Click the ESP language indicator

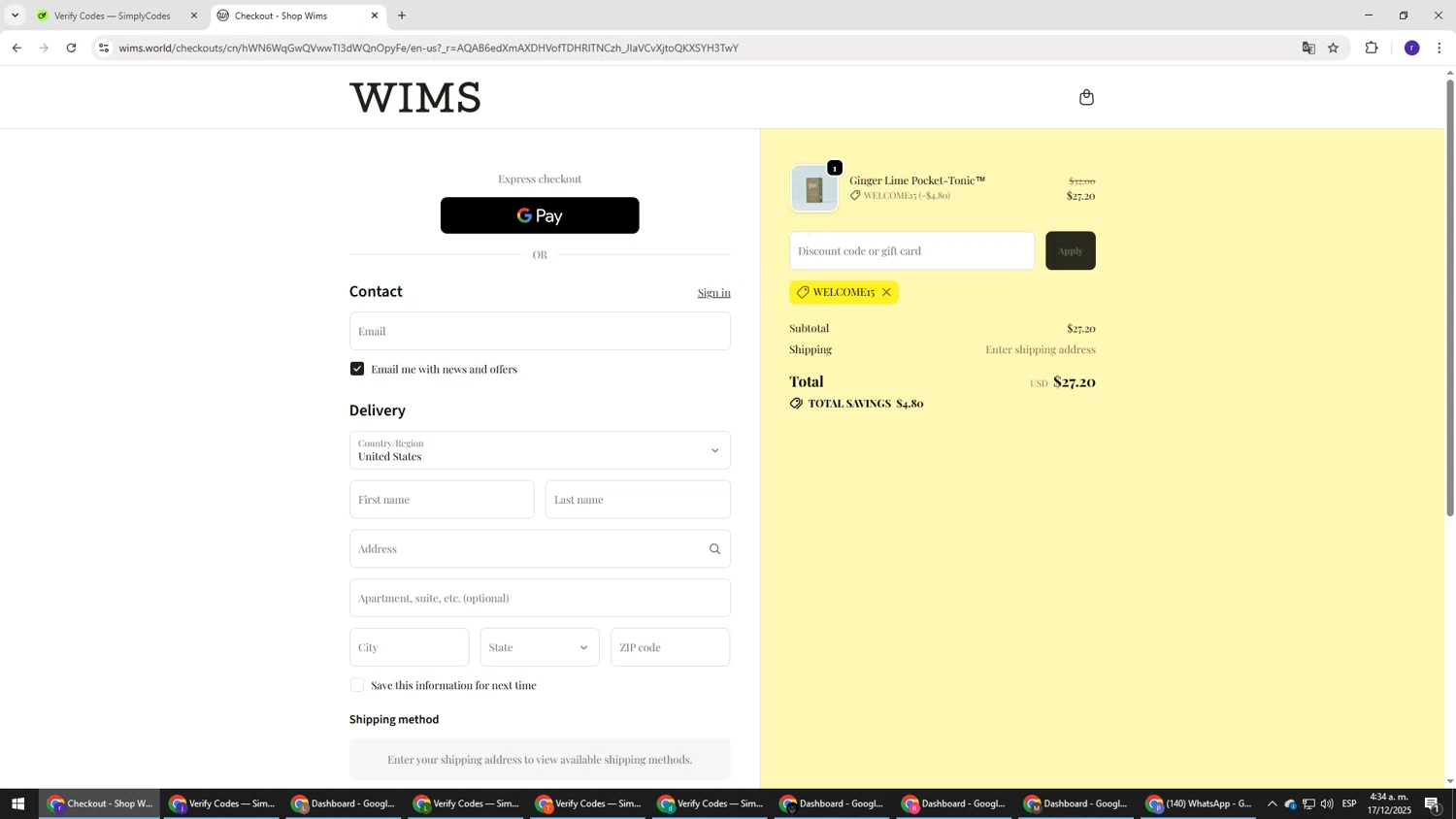click(x=1349, y=803)
